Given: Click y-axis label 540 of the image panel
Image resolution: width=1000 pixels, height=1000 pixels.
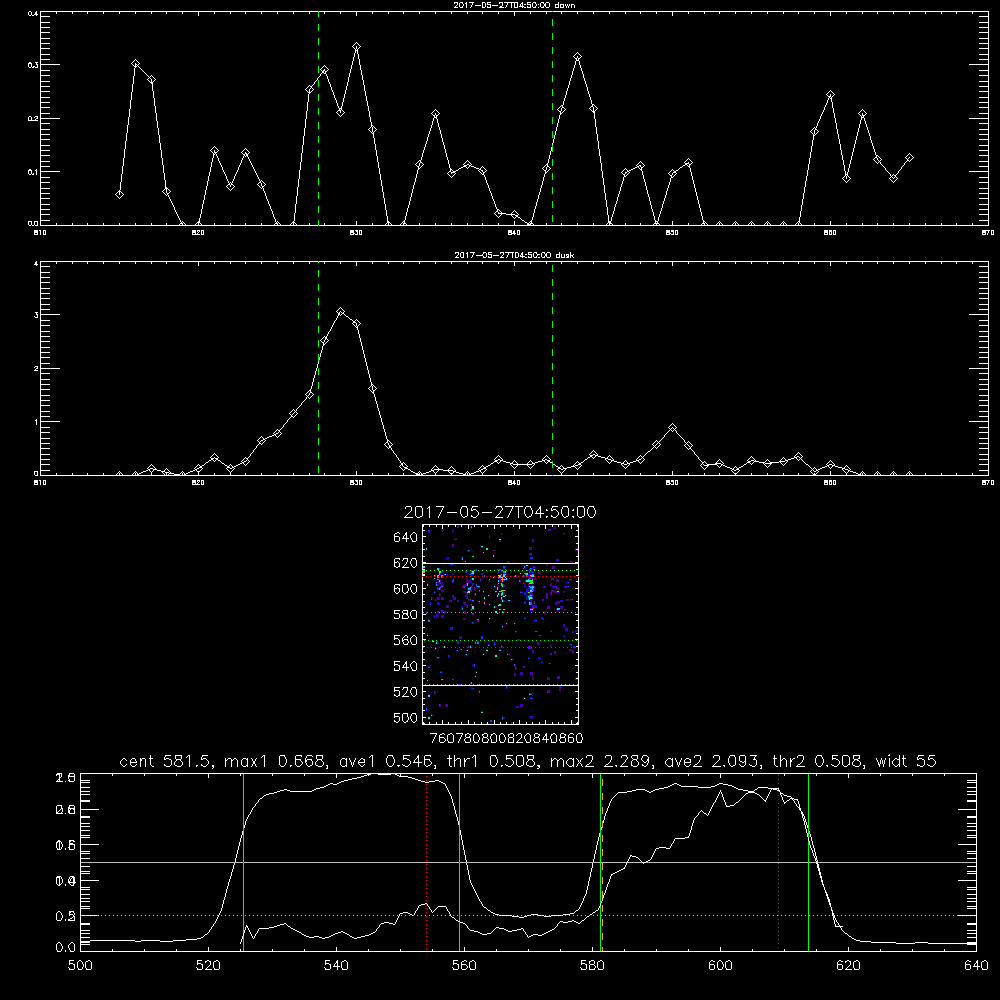Looking at the screenshot, I should point(406,666).
